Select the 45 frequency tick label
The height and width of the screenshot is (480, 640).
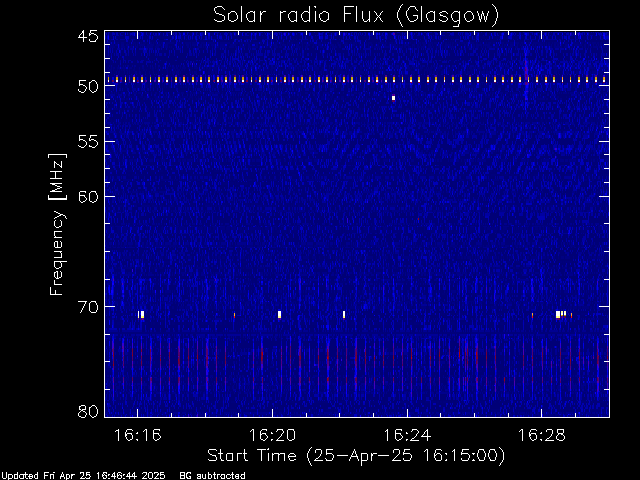click(88, 37)
